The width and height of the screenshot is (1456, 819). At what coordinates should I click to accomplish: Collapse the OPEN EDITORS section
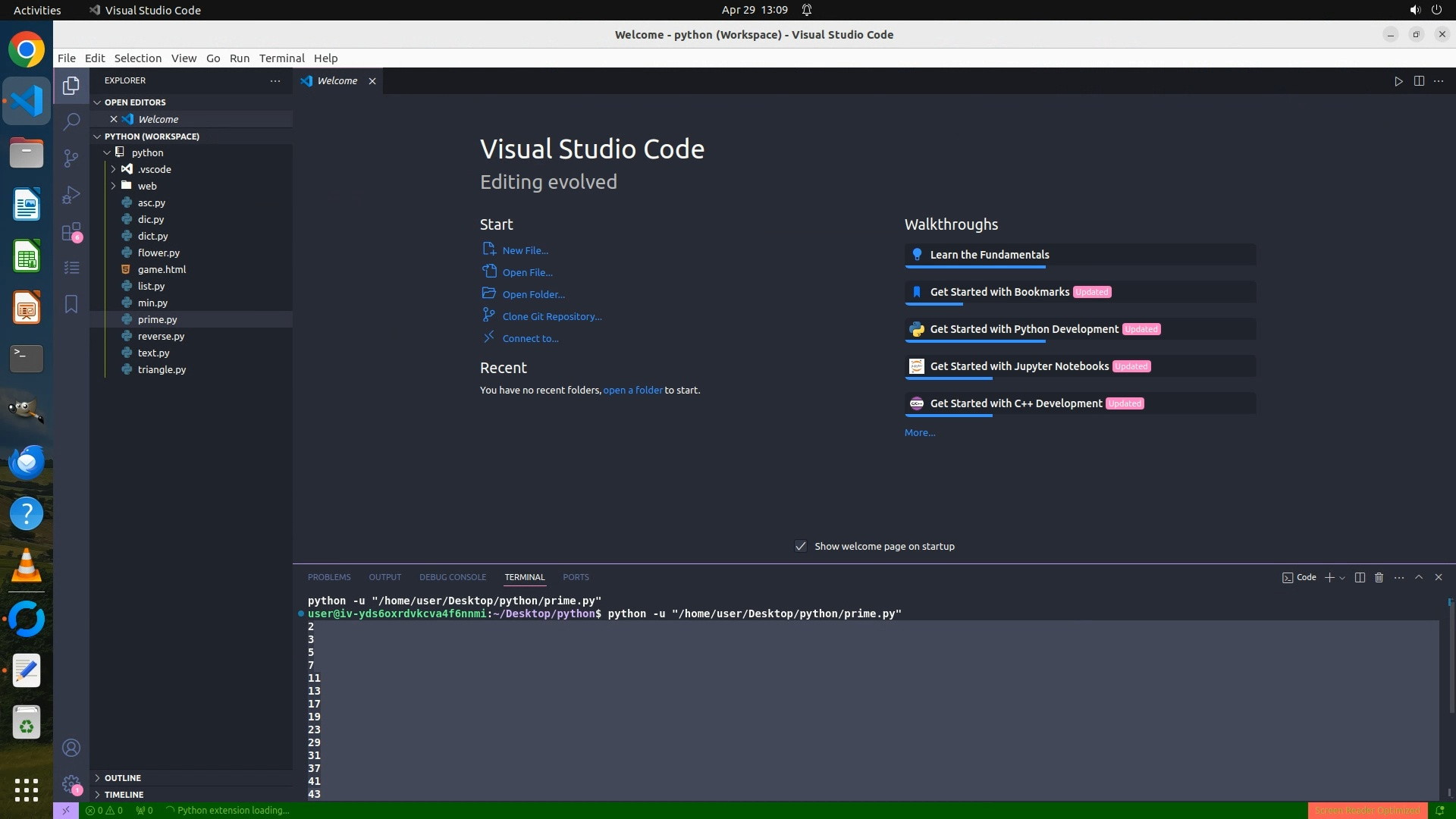click(x=135, y=102)
